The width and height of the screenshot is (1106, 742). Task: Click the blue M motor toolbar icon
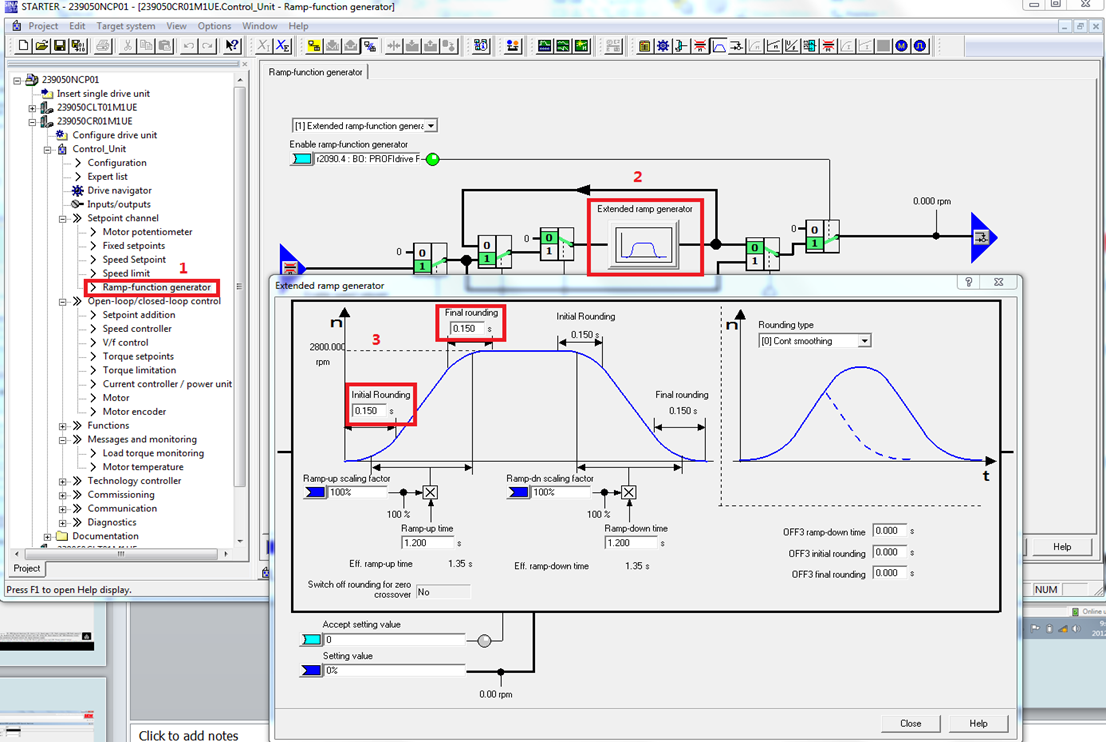click(901, 46)
